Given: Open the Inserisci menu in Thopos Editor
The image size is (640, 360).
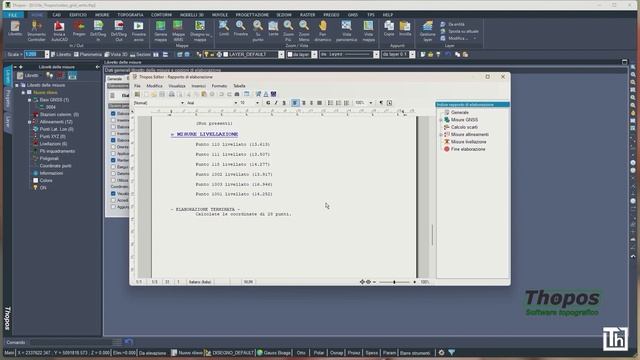Looking at the screenshot, I should tap(199, 86).
